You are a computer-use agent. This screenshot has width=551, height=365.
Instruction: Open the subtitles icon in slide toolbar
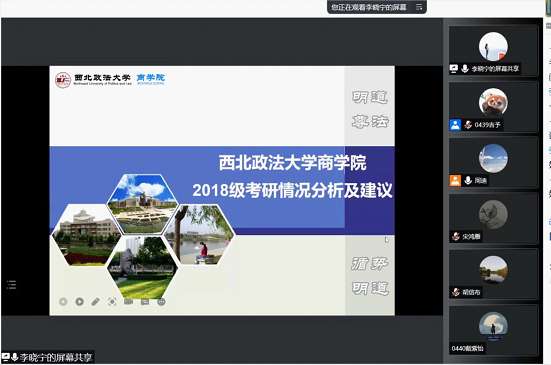click(x=145, y=302)
